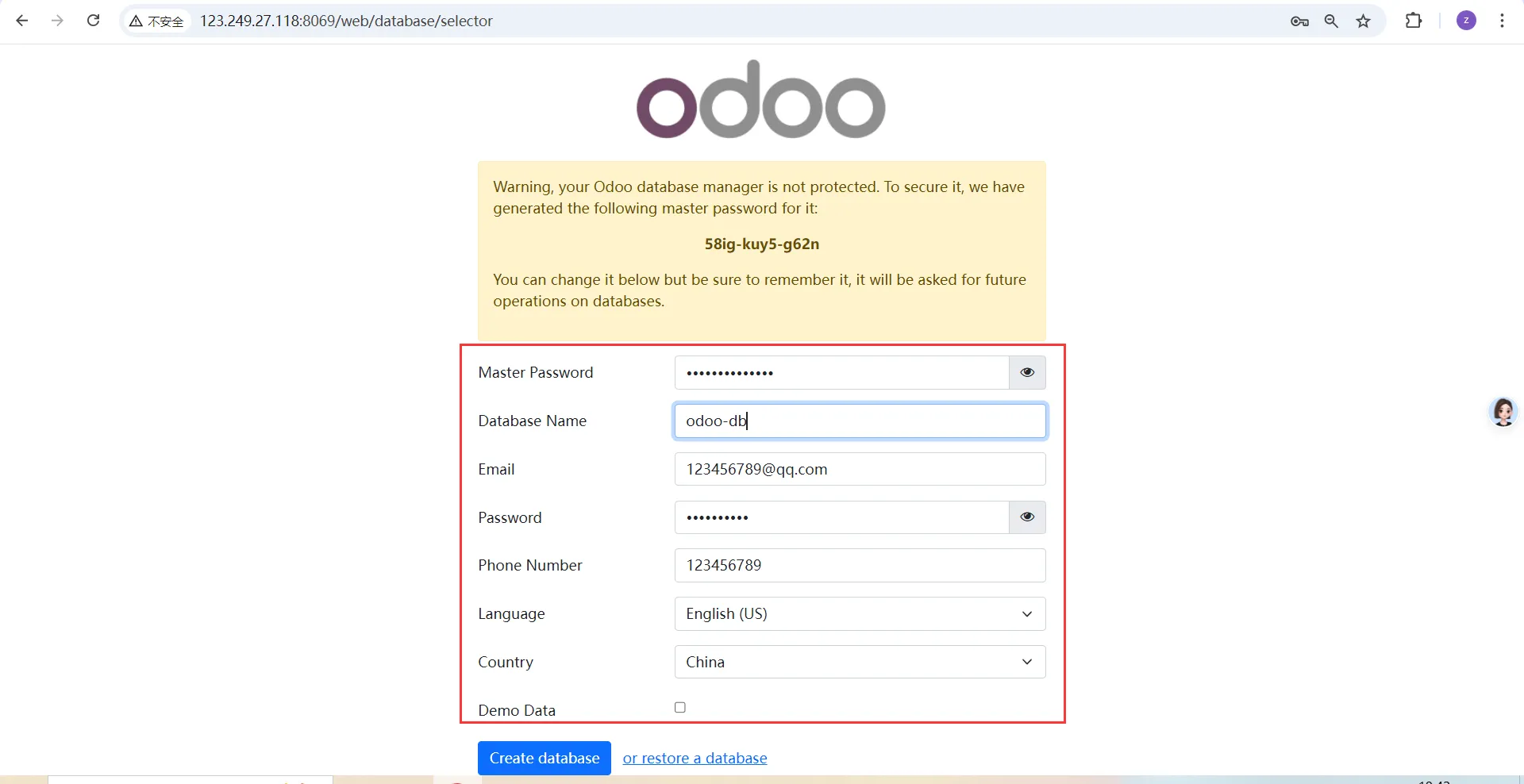1524x784 pixels.
Task: Click the Create database button
Action: [545, 758]
